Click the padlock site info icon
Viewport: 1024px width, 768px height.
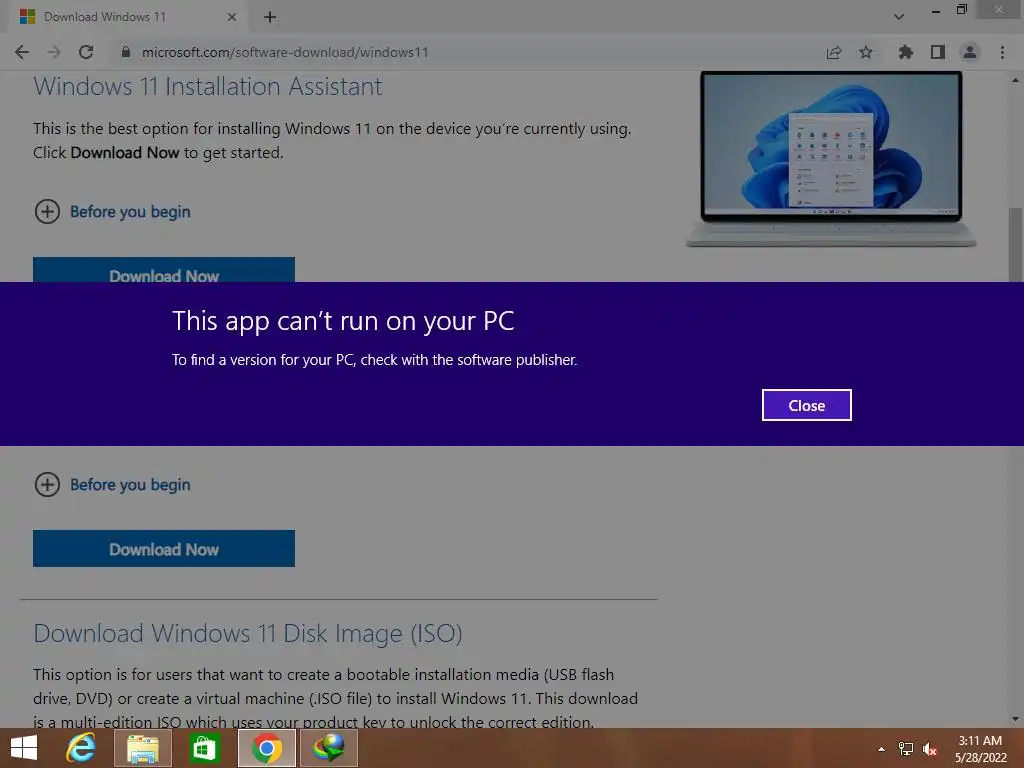(x=126, y=52)
